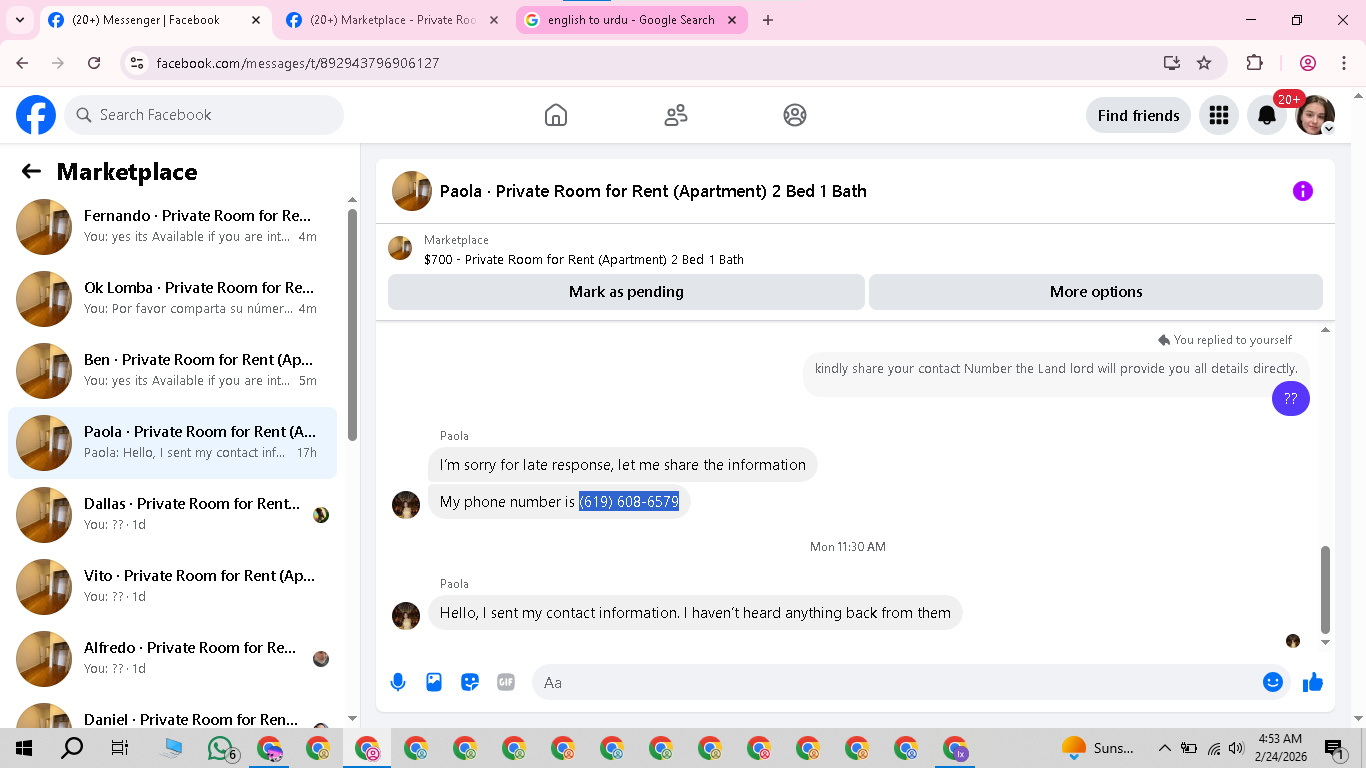Click Paola's highlighted phone number (619) 608-6579
The image size is (1366, 768).
pos(629,502)
